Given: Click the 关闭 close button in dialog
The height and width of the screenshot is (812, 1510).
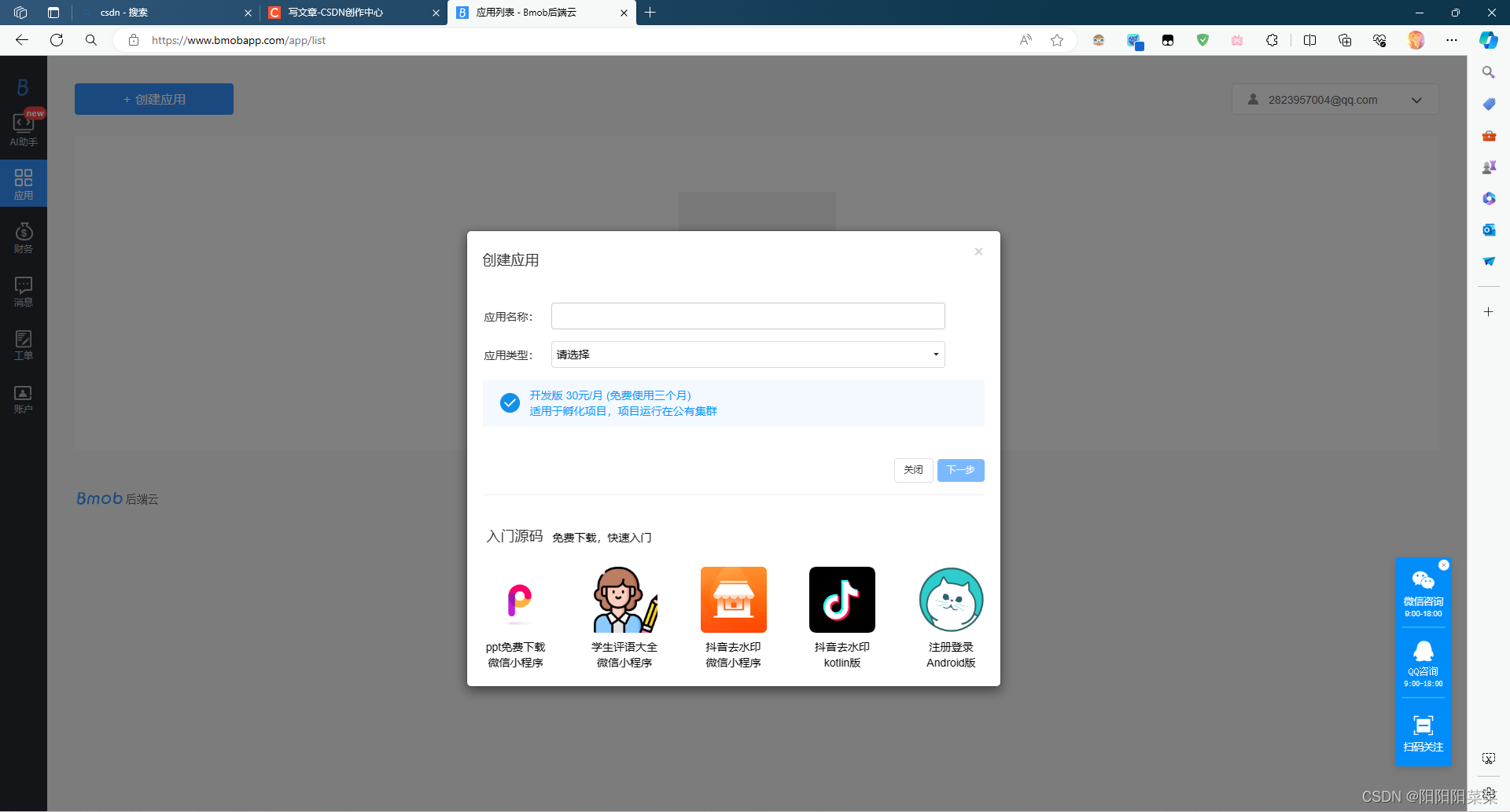Looking at the screenshot, I should [x=913, y=469].
